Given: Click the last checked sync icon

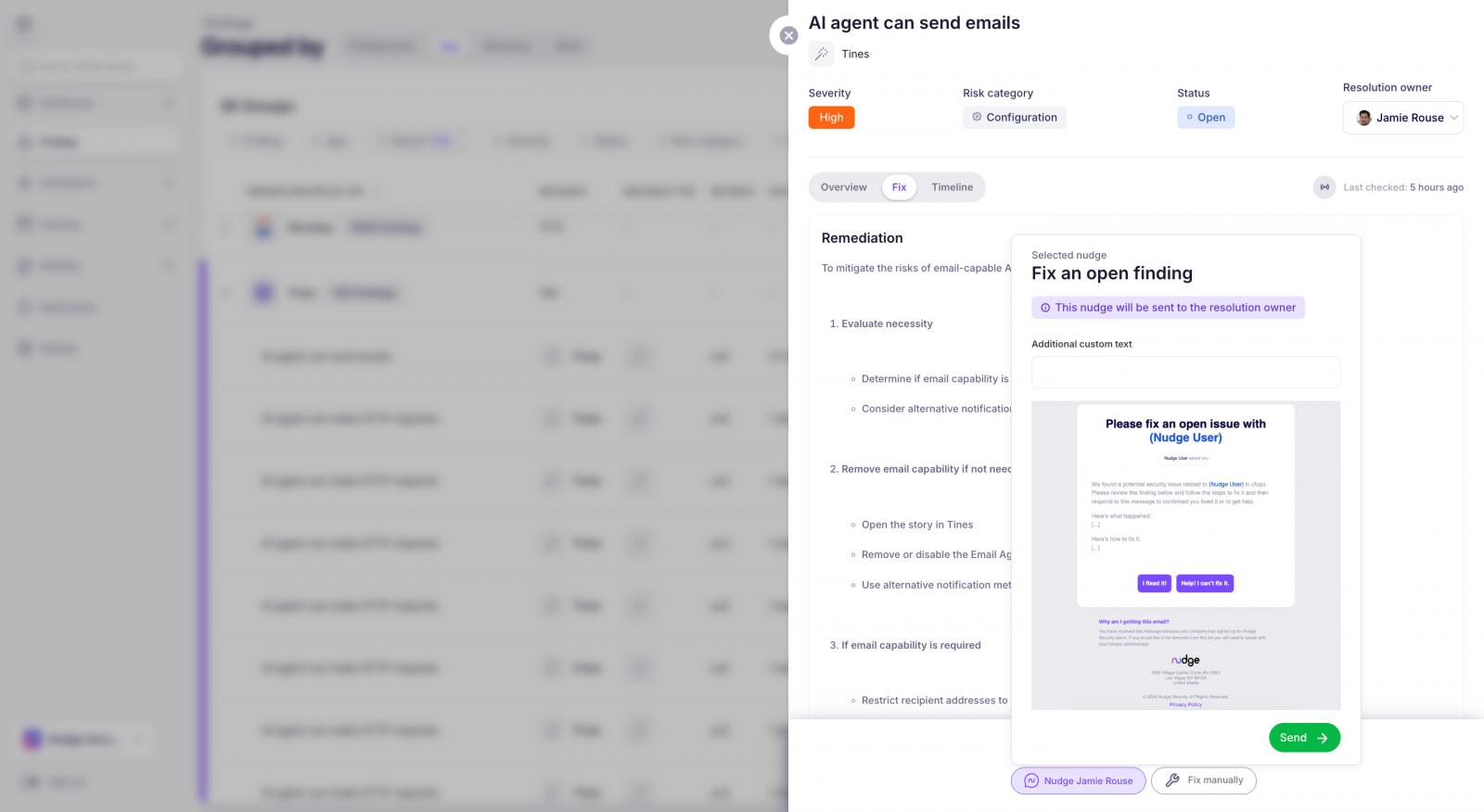Looking at the screenshot, I should tap(1324, 187).
